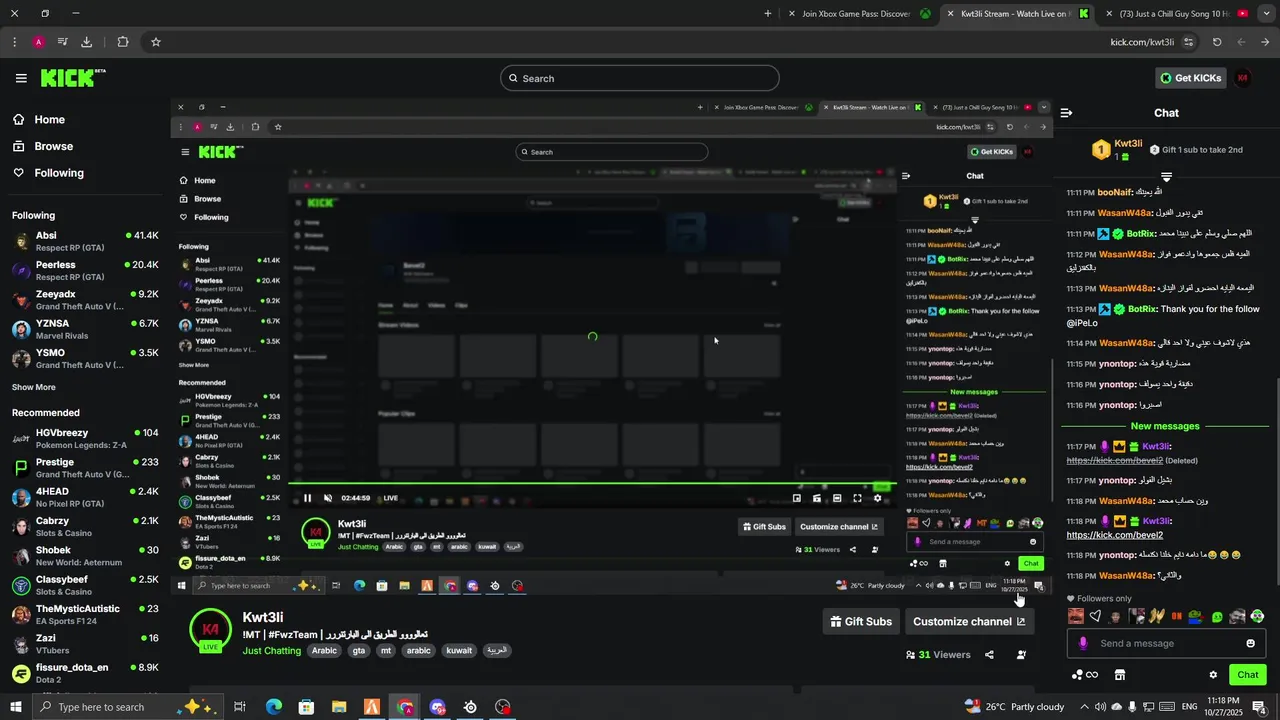The image size is (1280, 720).
Task: Open YZNSA Marvel Rivals channel
Action: [85, 329]
